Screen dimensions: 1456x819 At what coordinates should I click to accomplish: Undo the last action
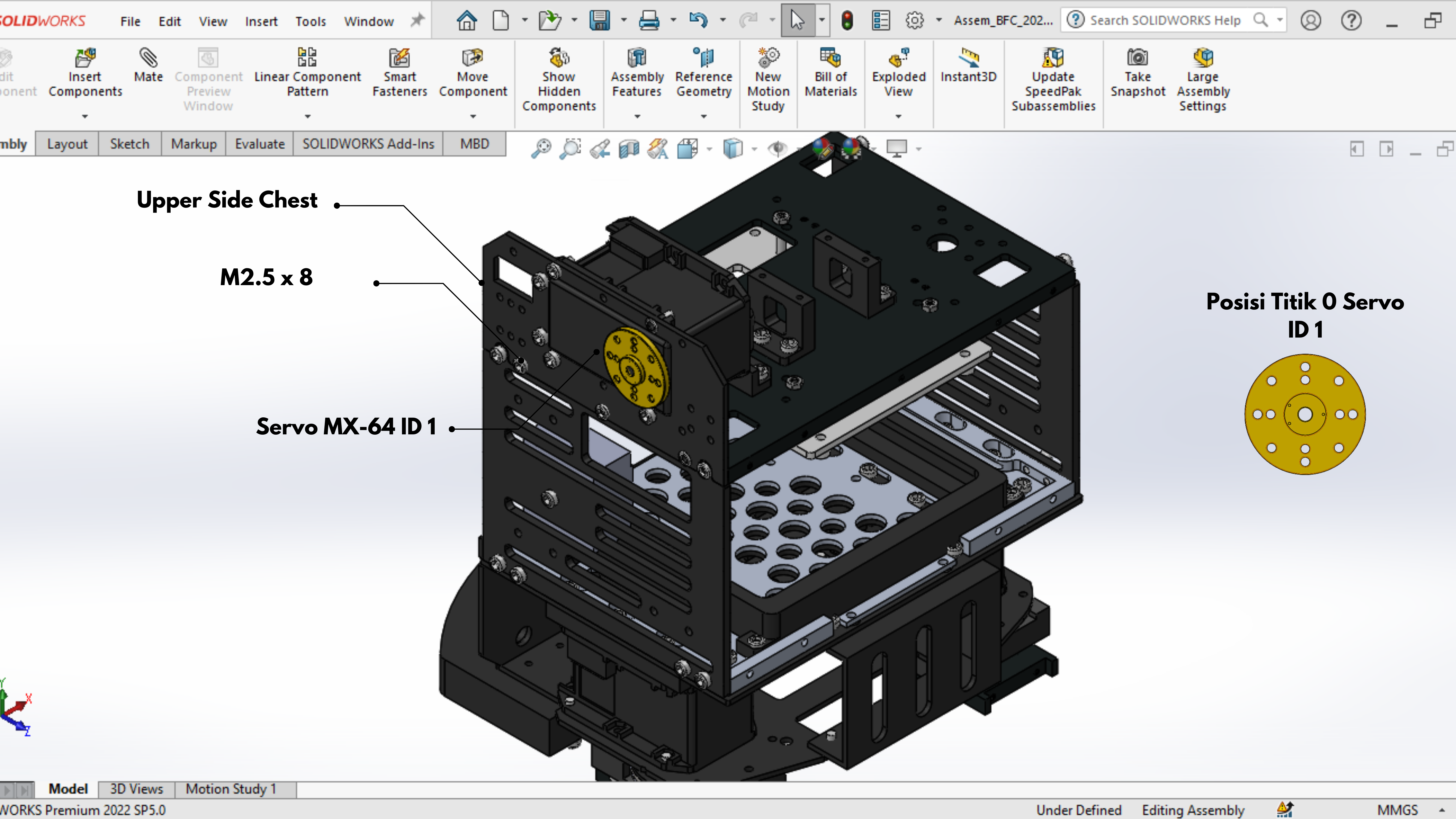pyautogui.click(x=699, y=20)
